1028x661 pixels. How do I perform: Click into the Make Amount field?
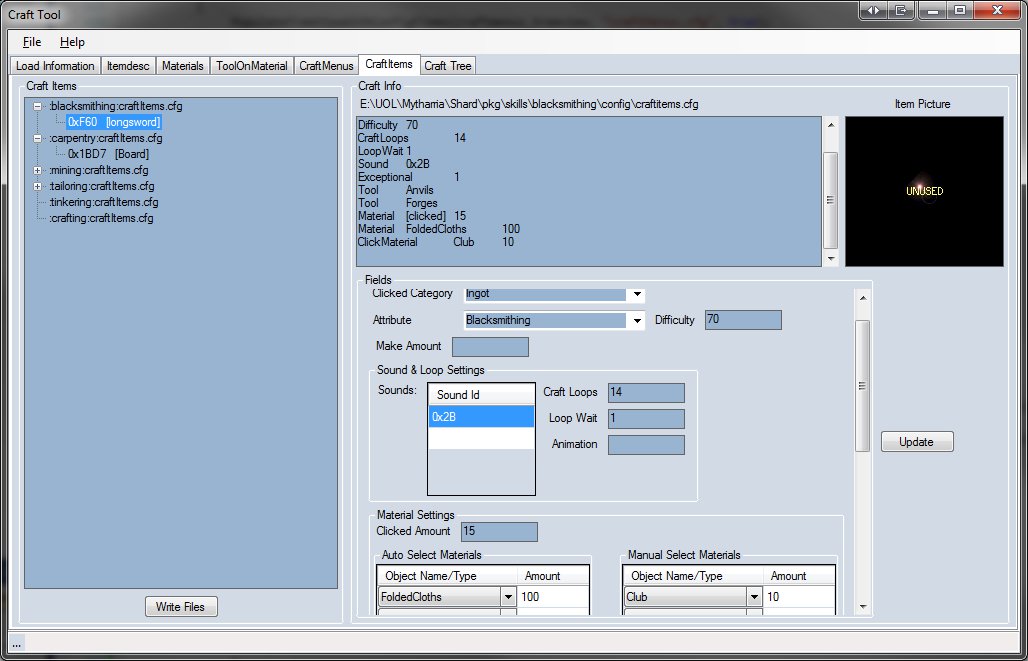[x=490, y=347]
